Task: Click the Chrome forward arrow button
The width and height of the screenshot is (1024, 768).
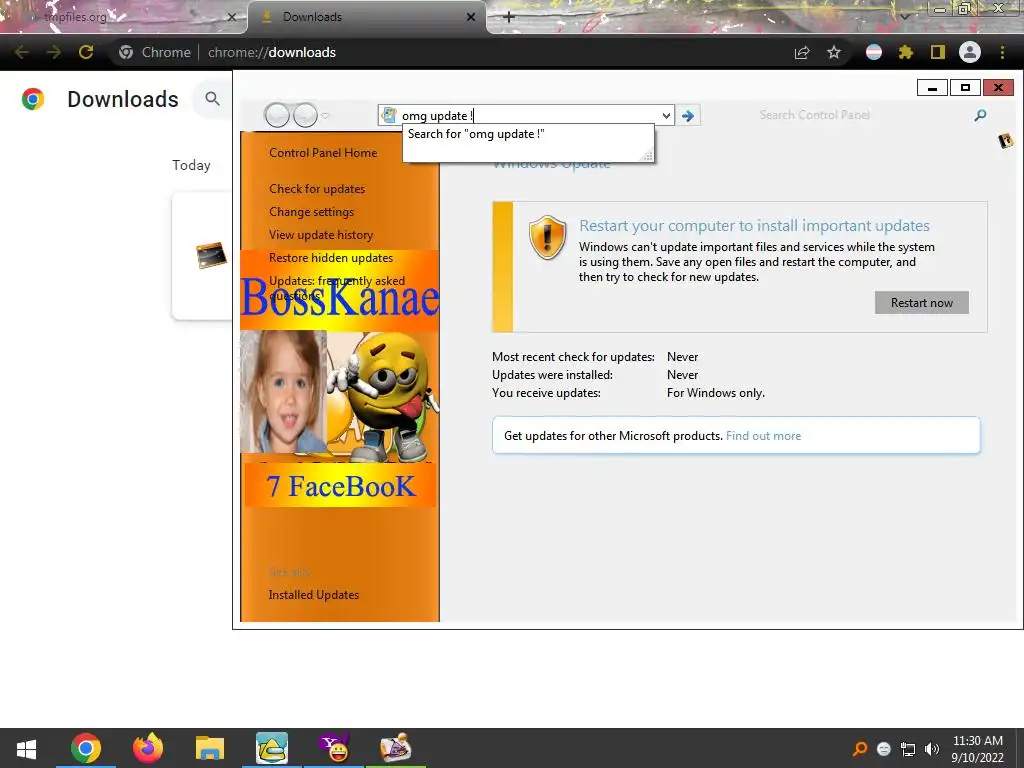Action: (x=54, y=52)
